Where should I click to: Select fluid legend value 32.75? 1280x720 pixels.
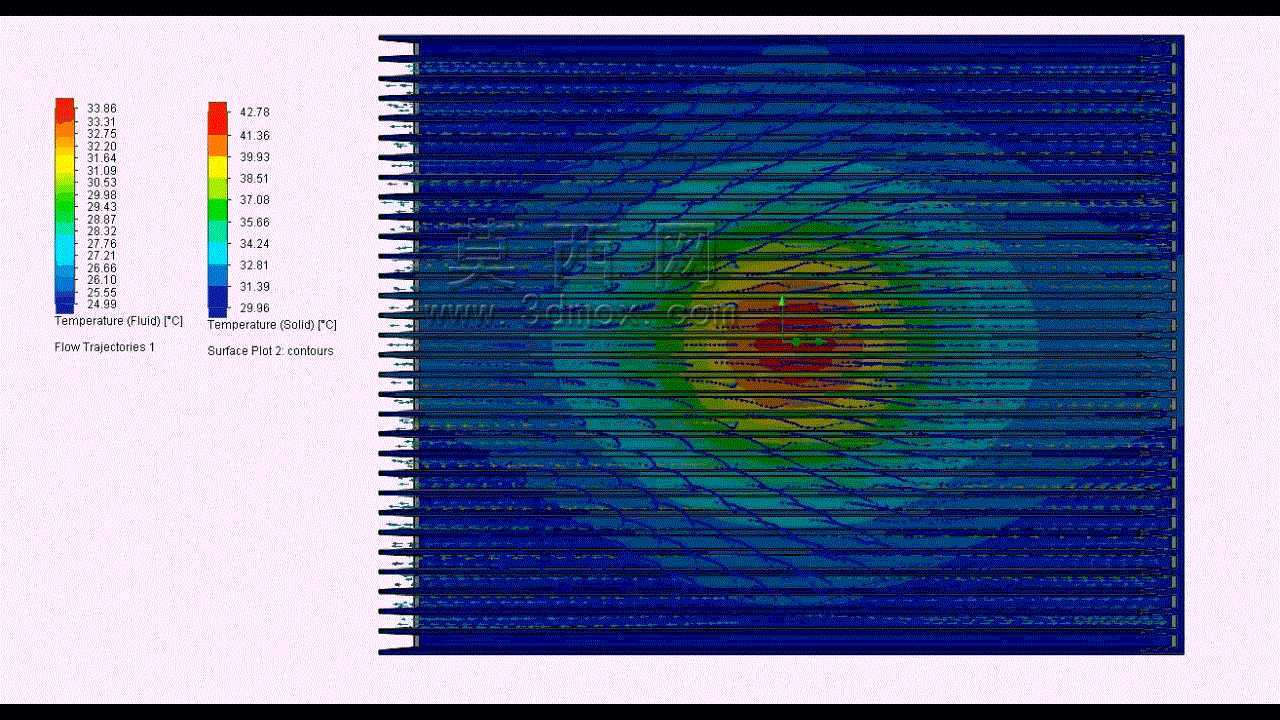[x=102, y=134]
